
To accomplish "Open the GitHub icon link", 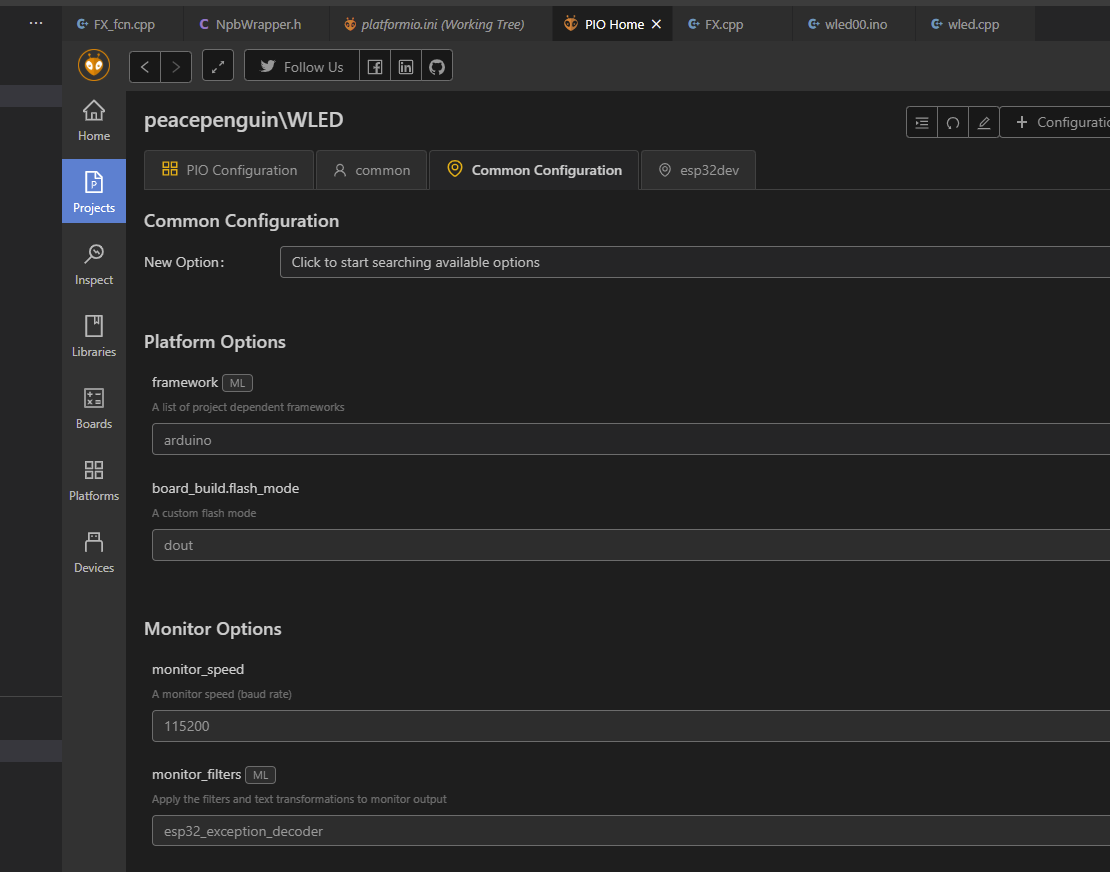I will pyautogui.click(x=437, y=67).
